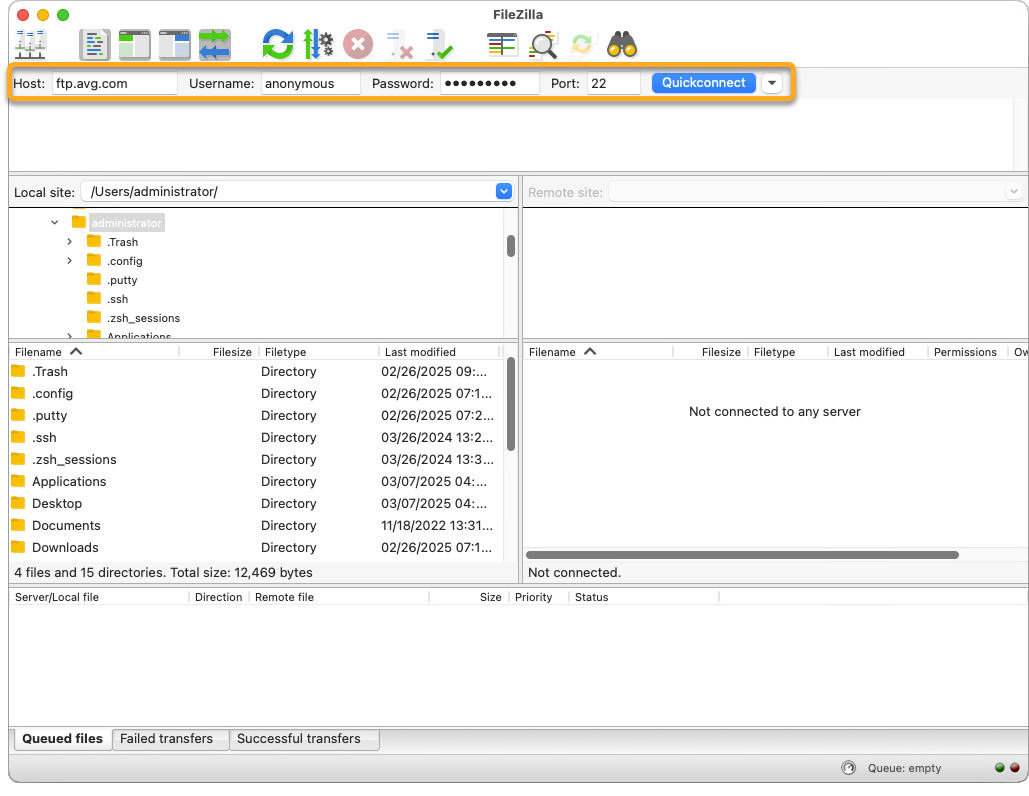This screenshot has width=1029, height=796.
Task: Click the refresh file lists icon
Action: coord(278,44)
